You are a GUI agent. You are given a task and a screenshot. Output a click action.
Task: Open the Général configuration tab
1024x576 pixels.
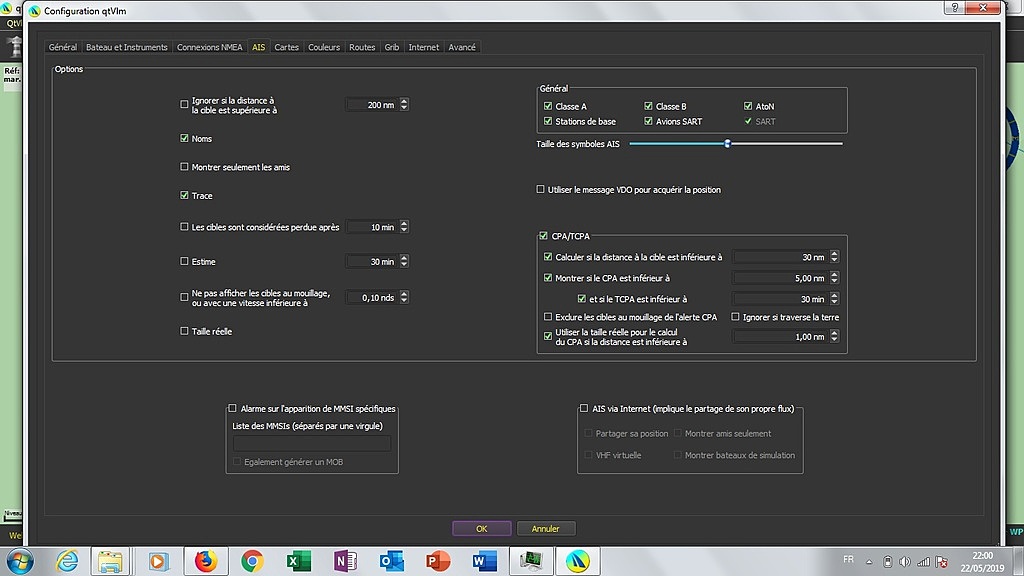coord(63,47)
